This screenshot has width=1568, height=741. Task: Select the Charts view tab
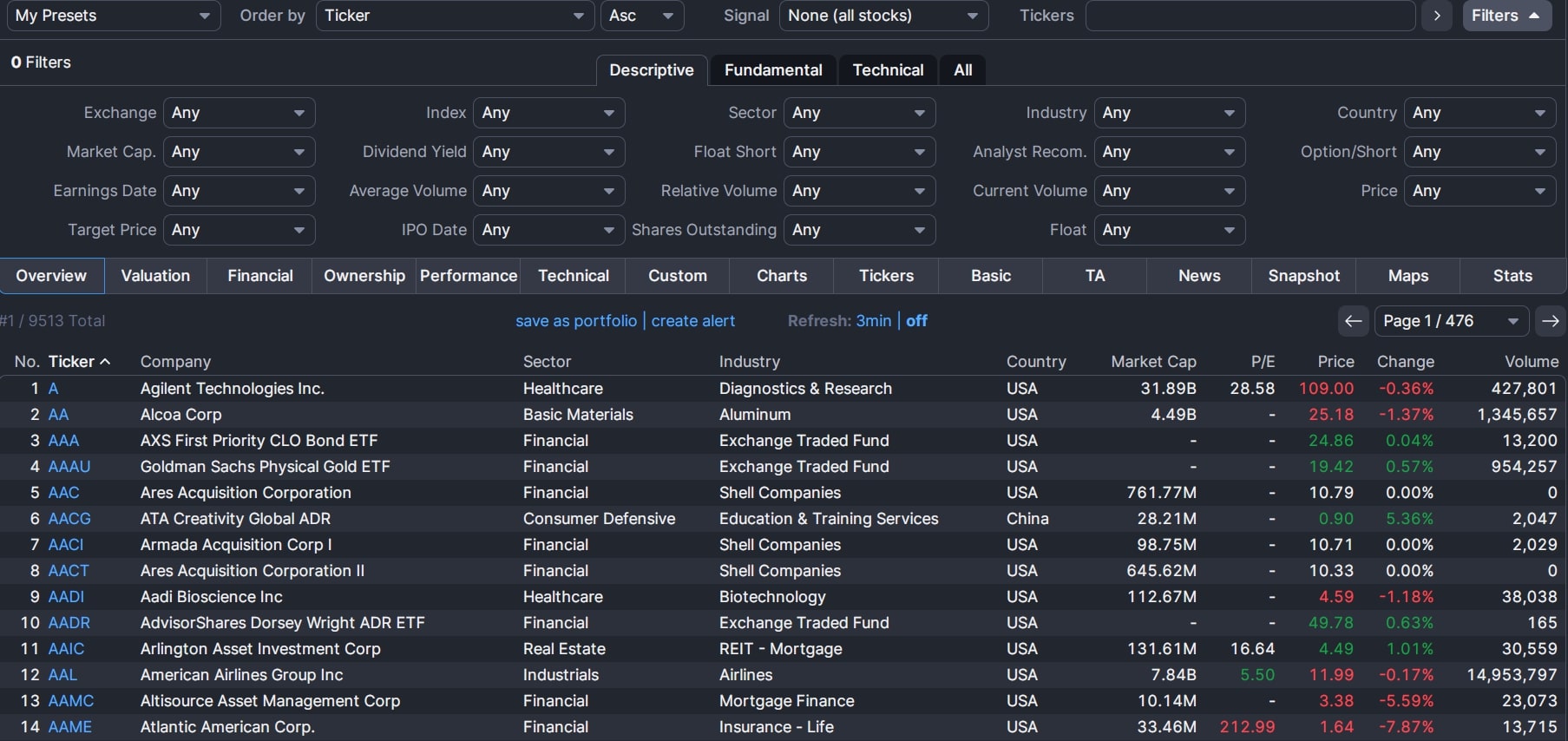point(782,276)
